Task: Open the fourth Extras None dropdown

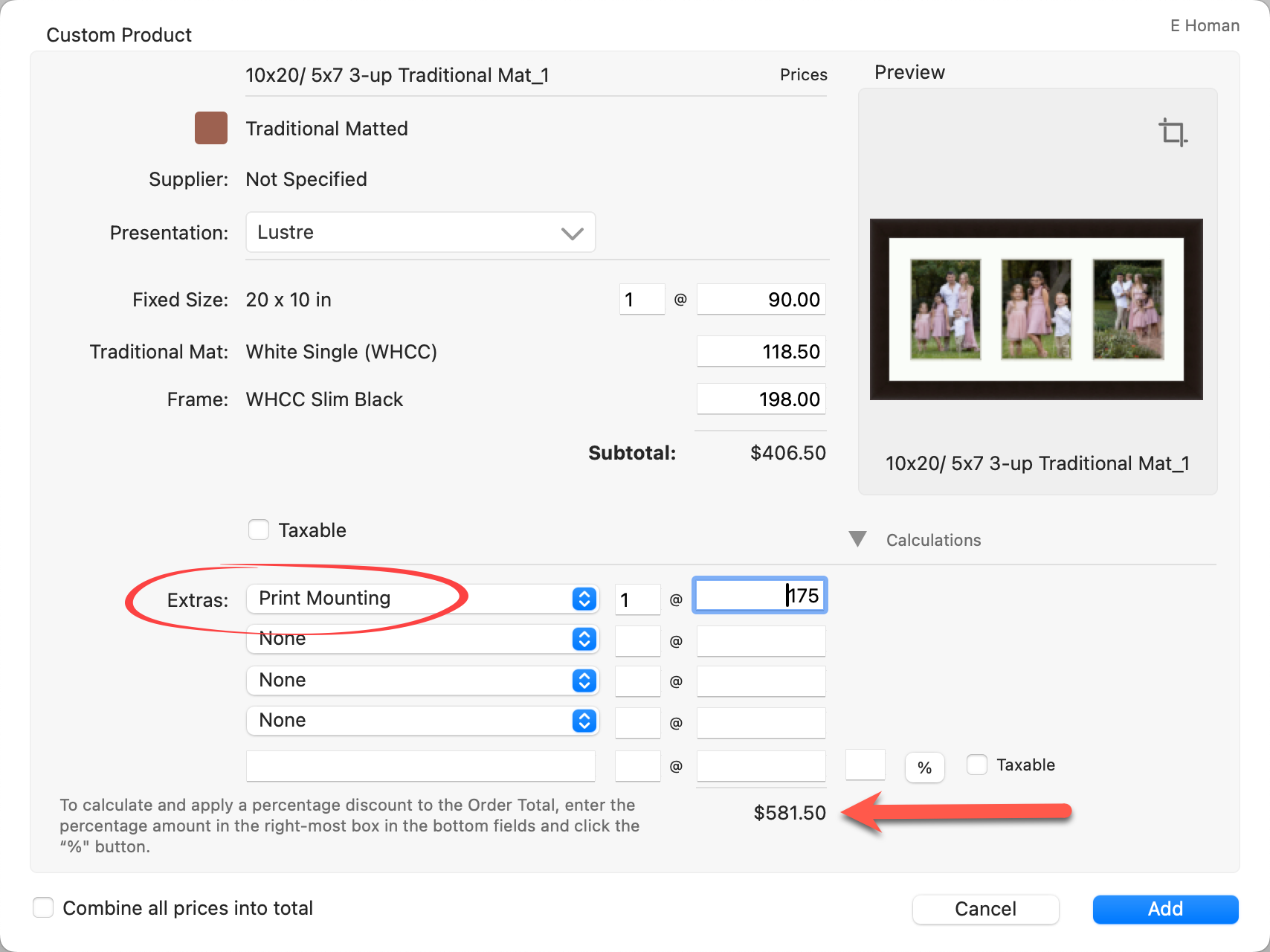Action: (422, 721)
